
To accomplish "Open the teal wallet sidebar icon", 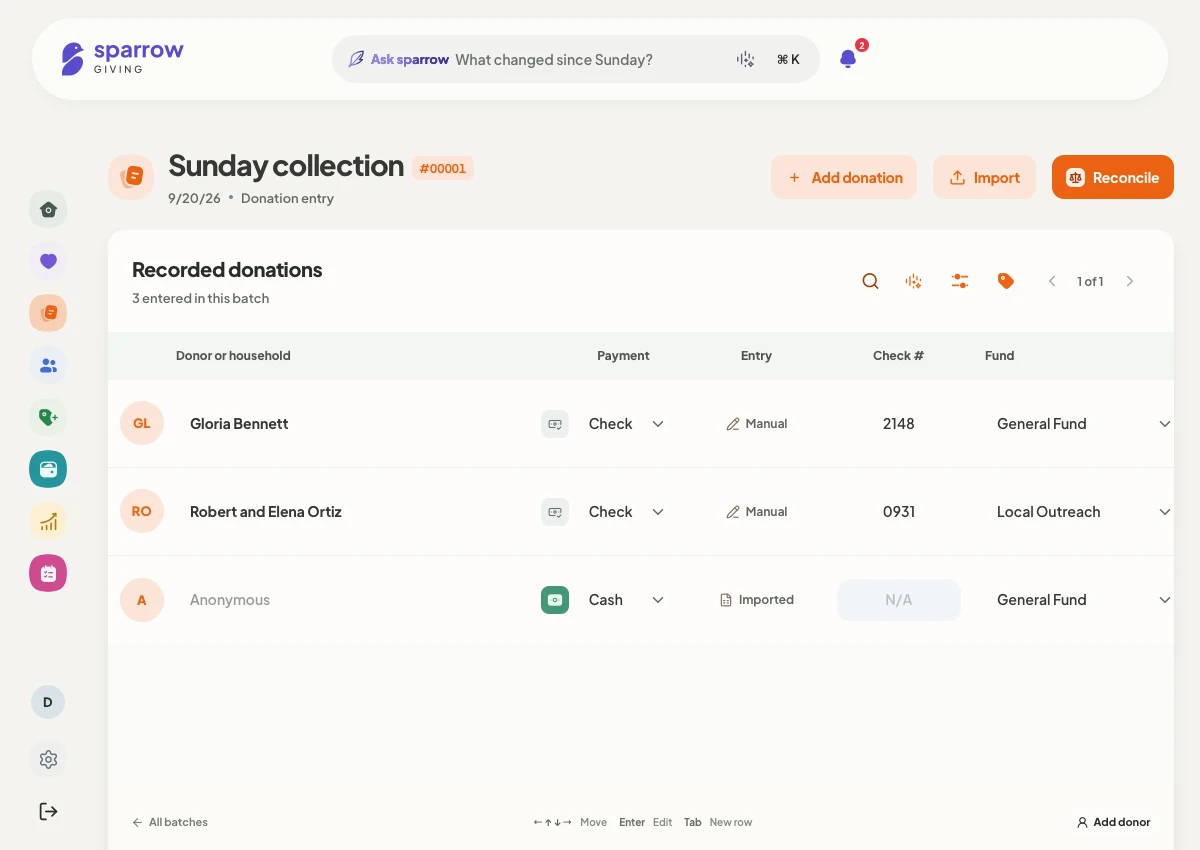I will click(48, 469).
